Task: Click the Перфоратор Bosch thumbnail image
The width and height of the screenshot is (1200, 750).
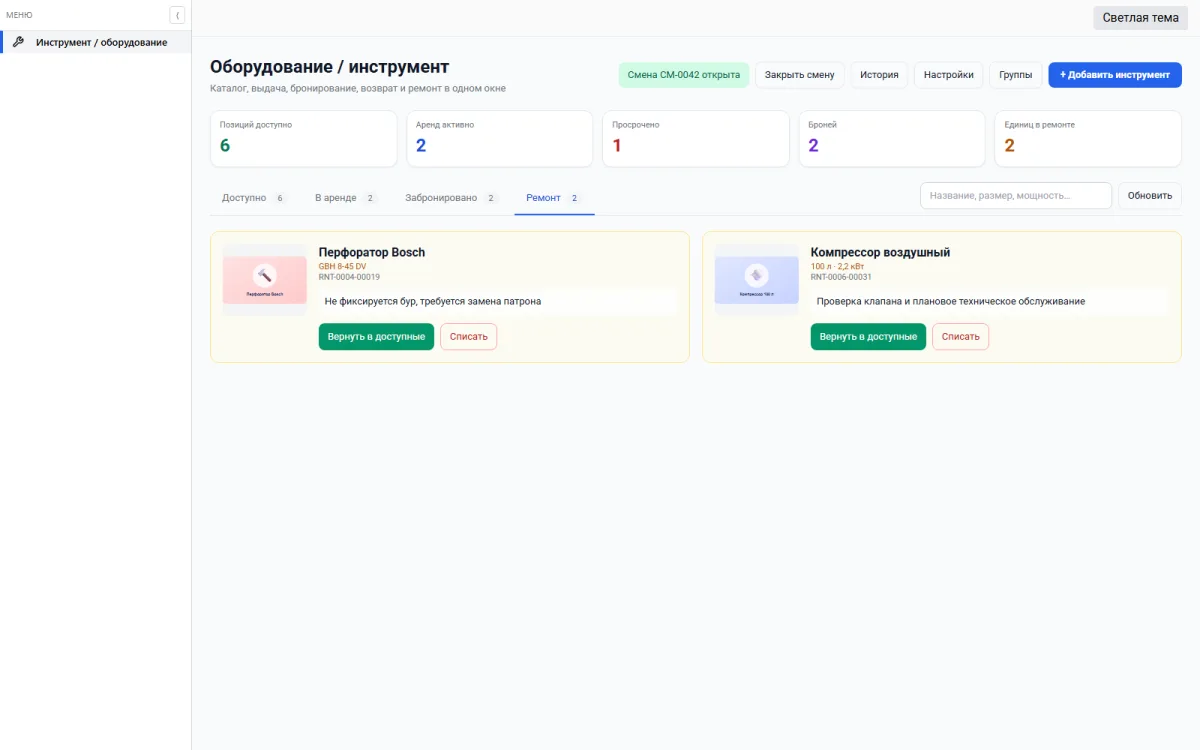Action: coord(265,280)
